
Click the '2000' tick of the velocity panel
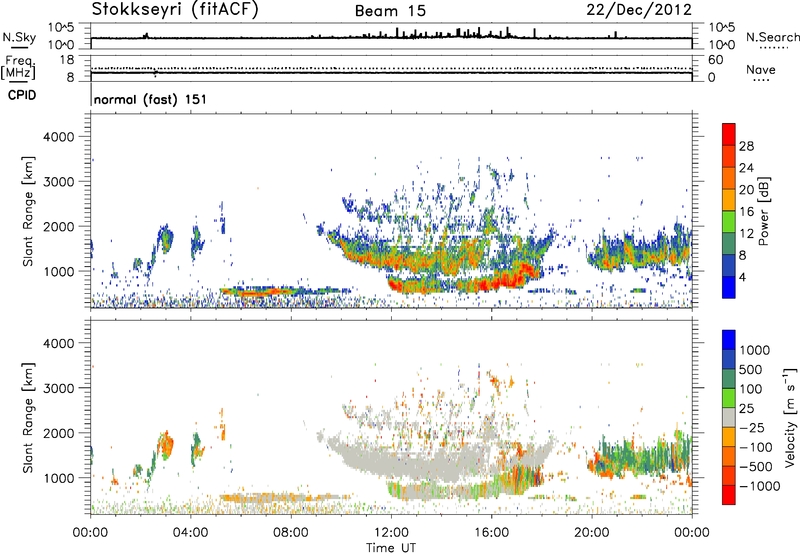point(59,433)
